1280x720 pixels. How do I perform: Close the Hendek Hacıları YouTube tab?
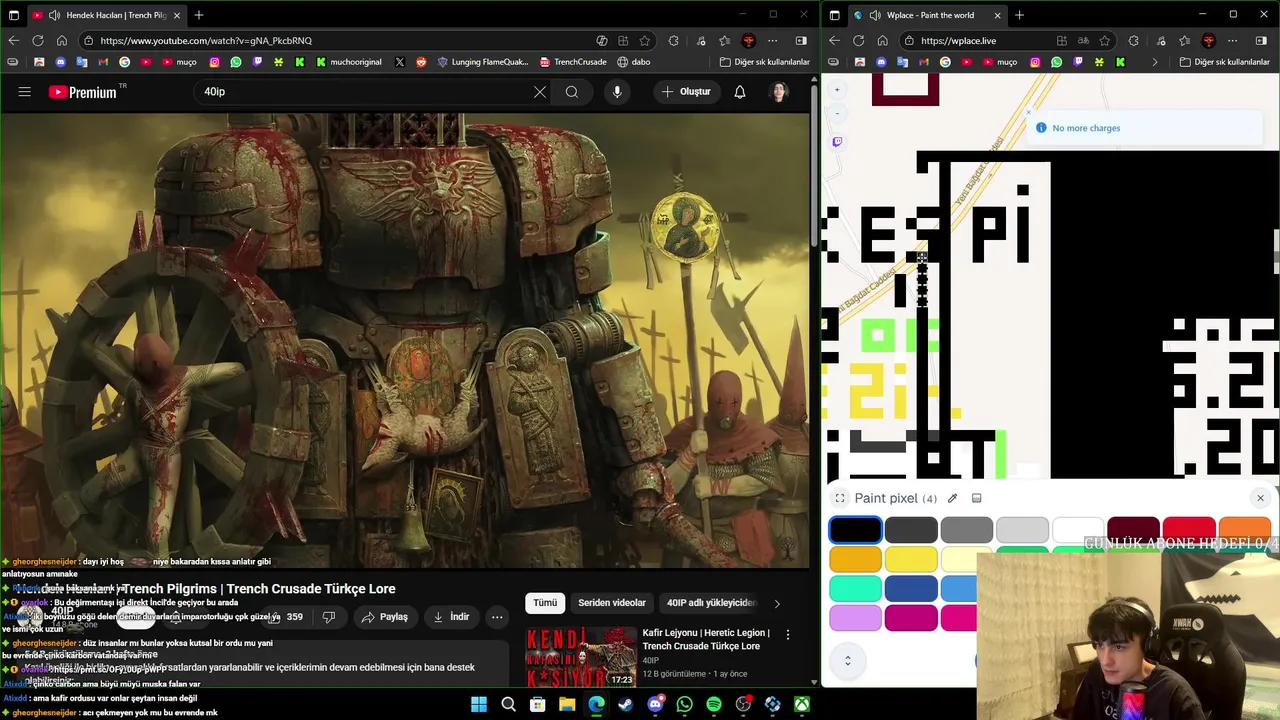coord(177,15)
